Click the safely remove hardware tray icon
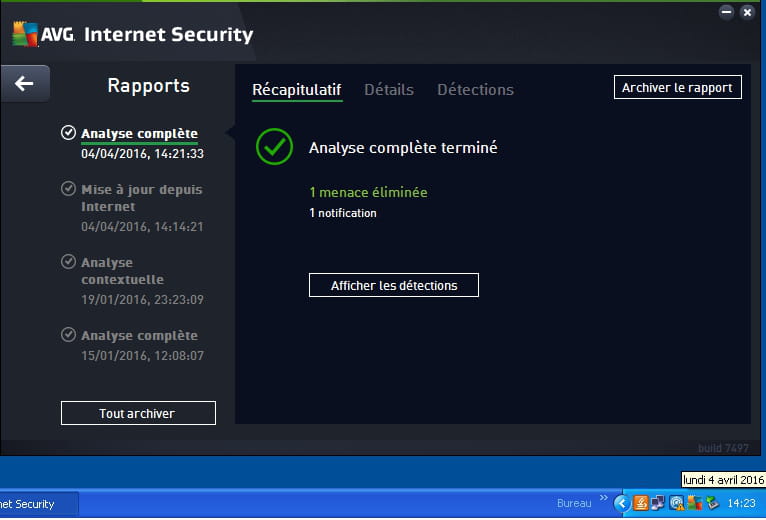Screen dimensions: 766x520 point(713,503)
